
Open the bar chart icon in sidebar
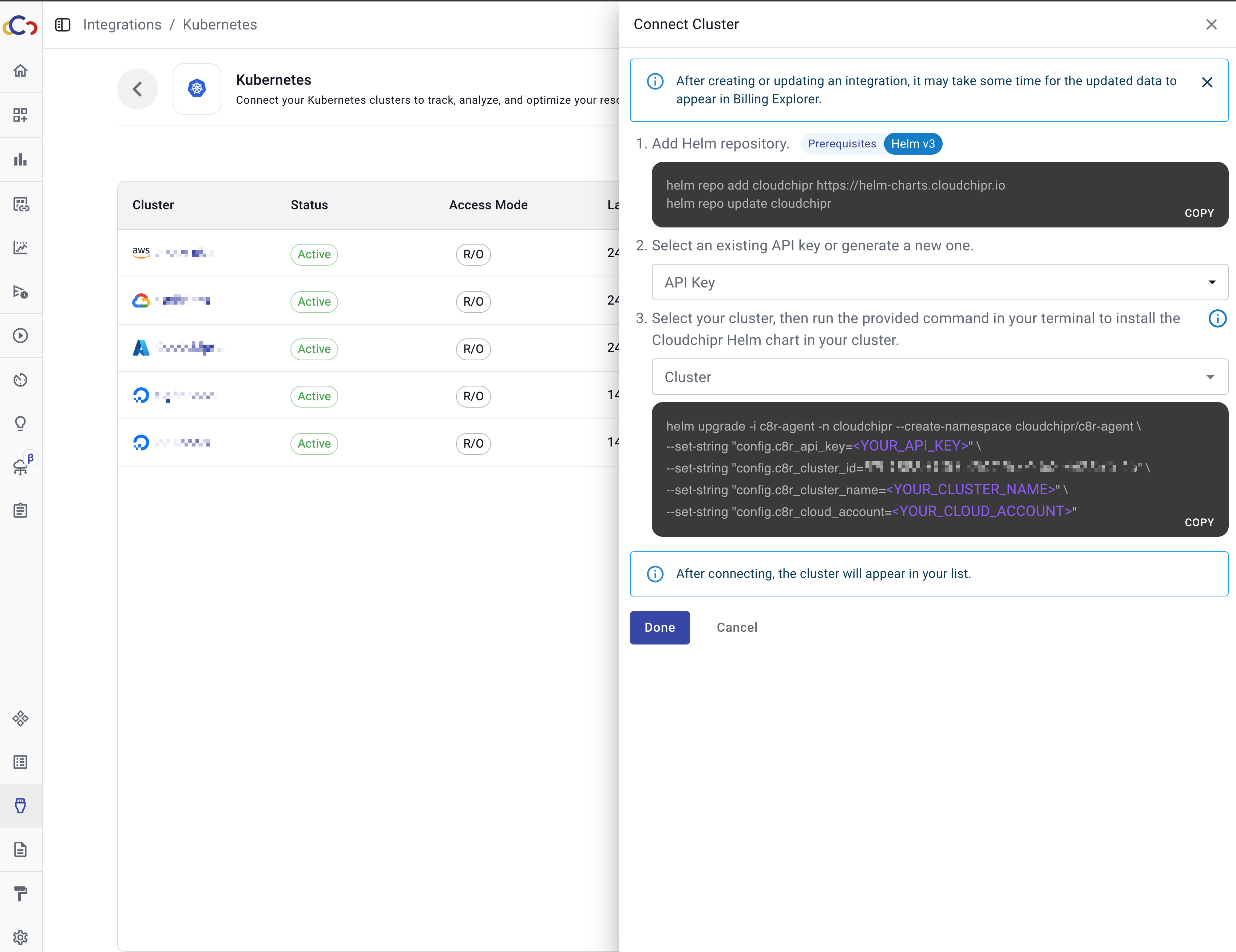point(20,160)
